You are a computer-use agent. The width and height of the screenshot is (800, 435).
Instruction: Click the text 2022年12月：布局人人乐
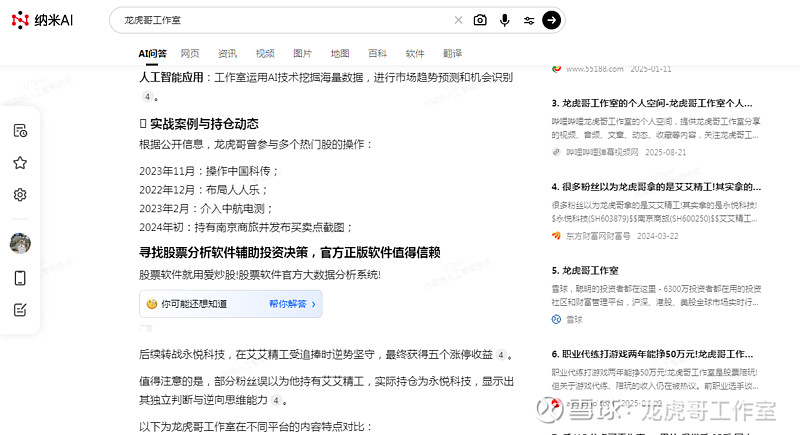[204, 190]
